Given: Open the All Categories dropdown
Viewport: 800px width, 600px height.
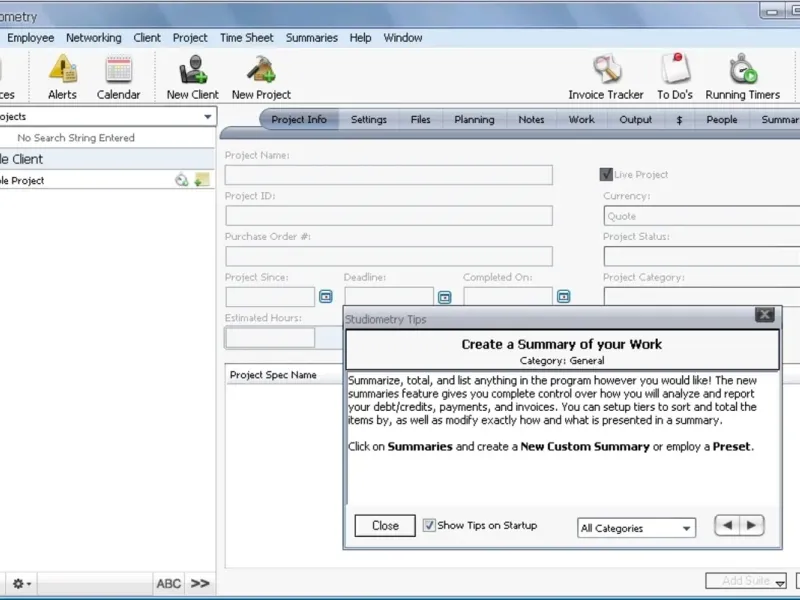Looking at the screenshot, I should tap(636, 528).
